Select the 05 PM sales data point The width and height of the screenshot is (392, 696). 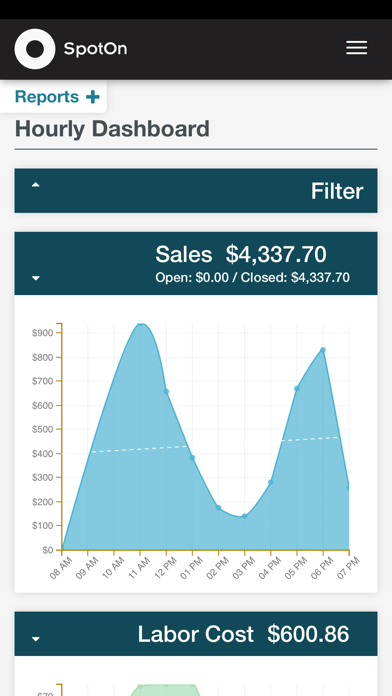[x=297, y=389]
